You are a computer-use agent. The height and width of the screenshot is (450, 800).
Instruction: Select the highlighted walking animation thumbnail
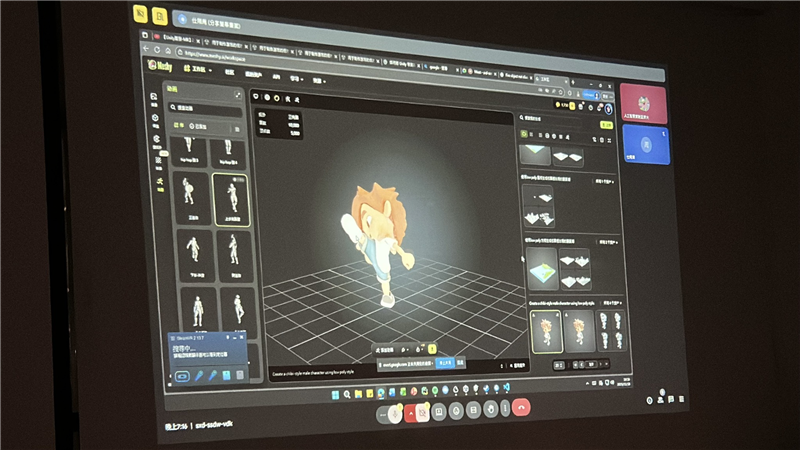pyautogui.click(x=232, y=198)
